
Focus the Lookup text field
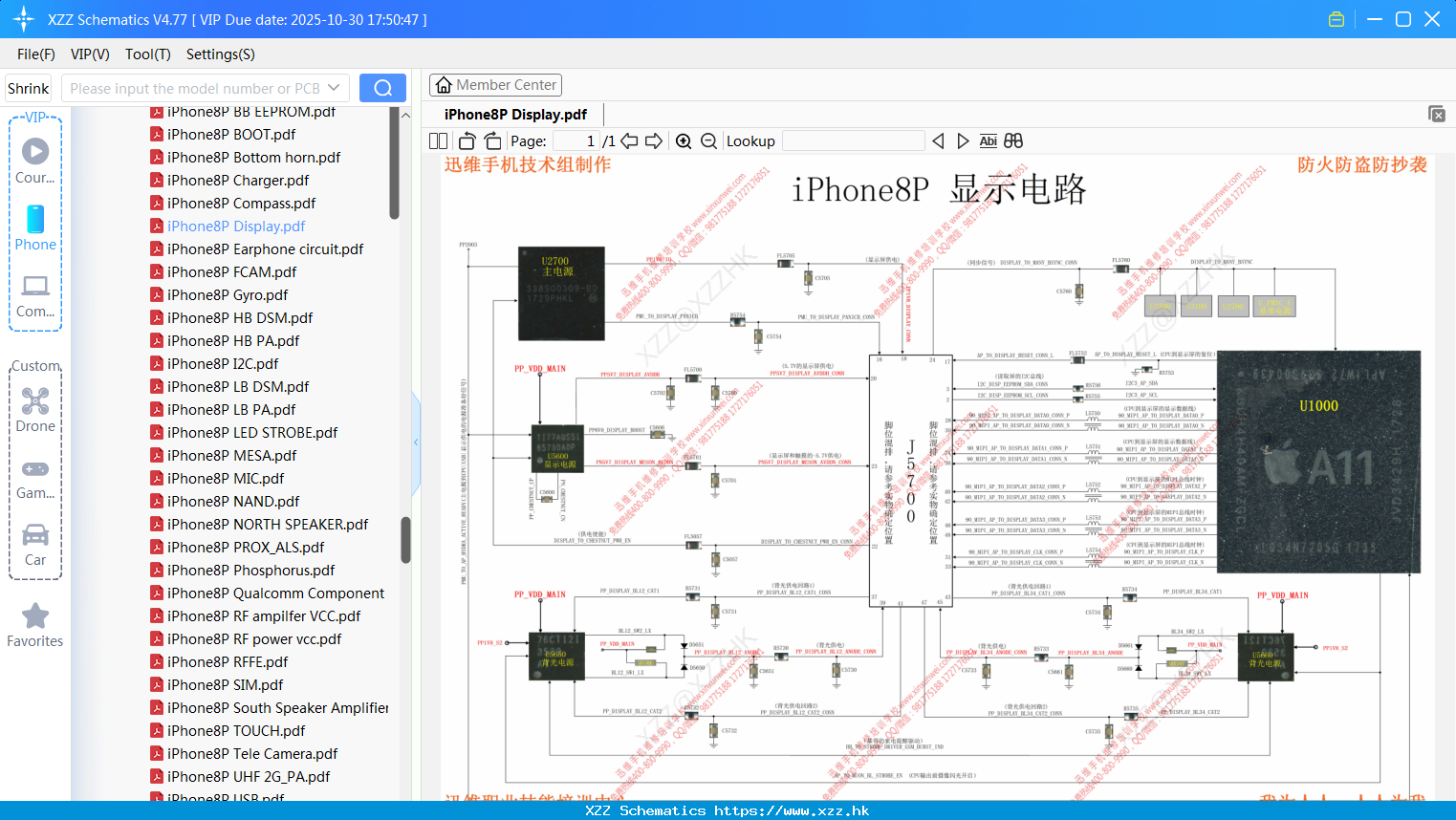point(854,140)
